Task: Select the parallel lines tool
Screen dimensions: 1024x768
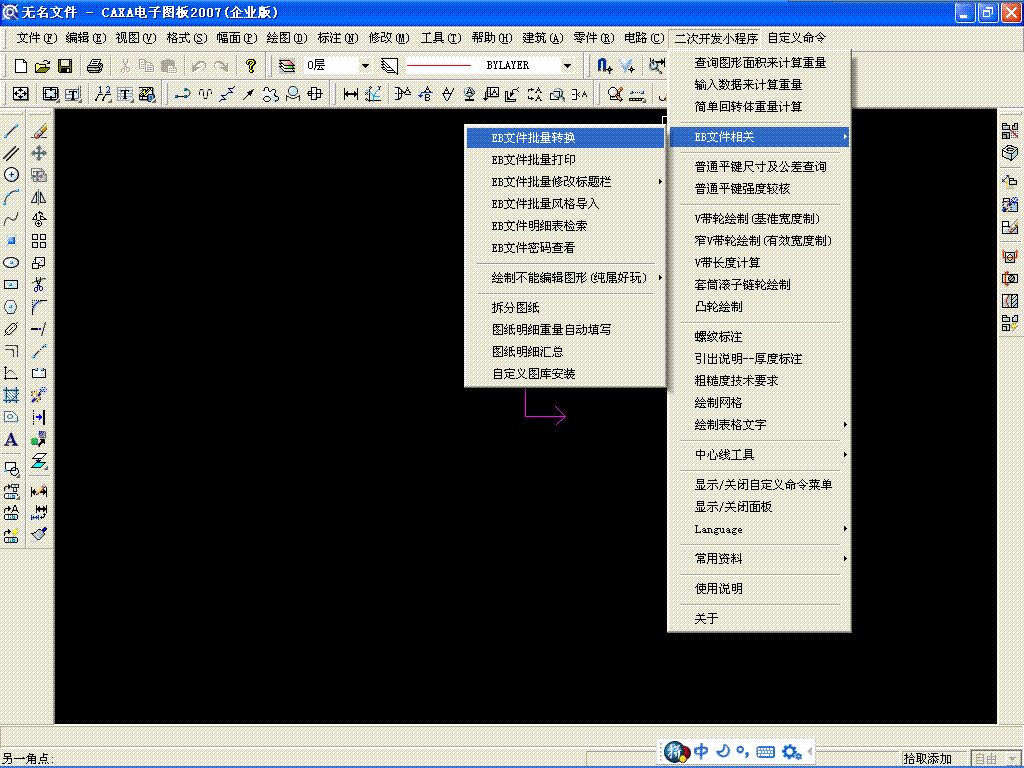Action: pyautogui.click(x=11, y=153)
